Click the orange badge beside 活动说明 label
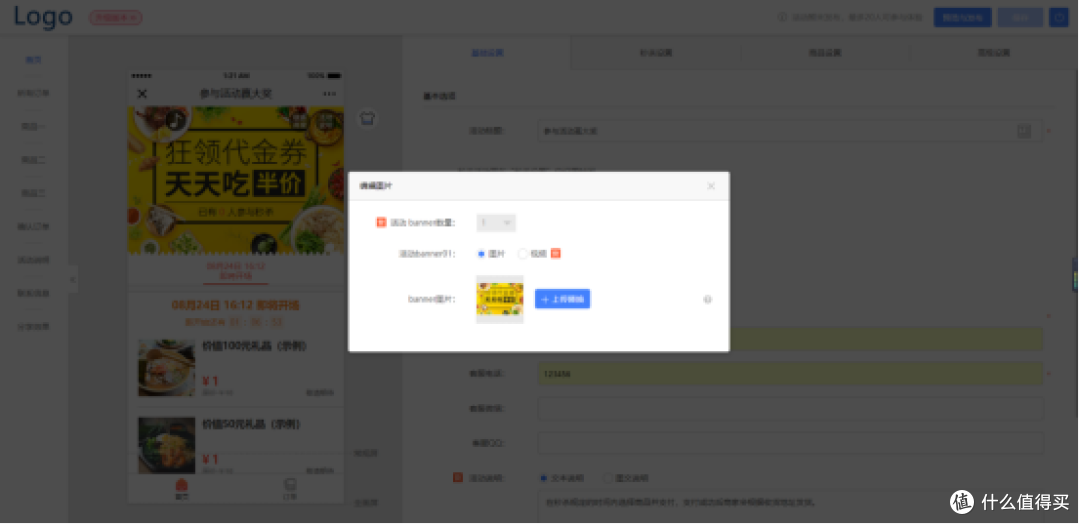 tap(458, 477)
